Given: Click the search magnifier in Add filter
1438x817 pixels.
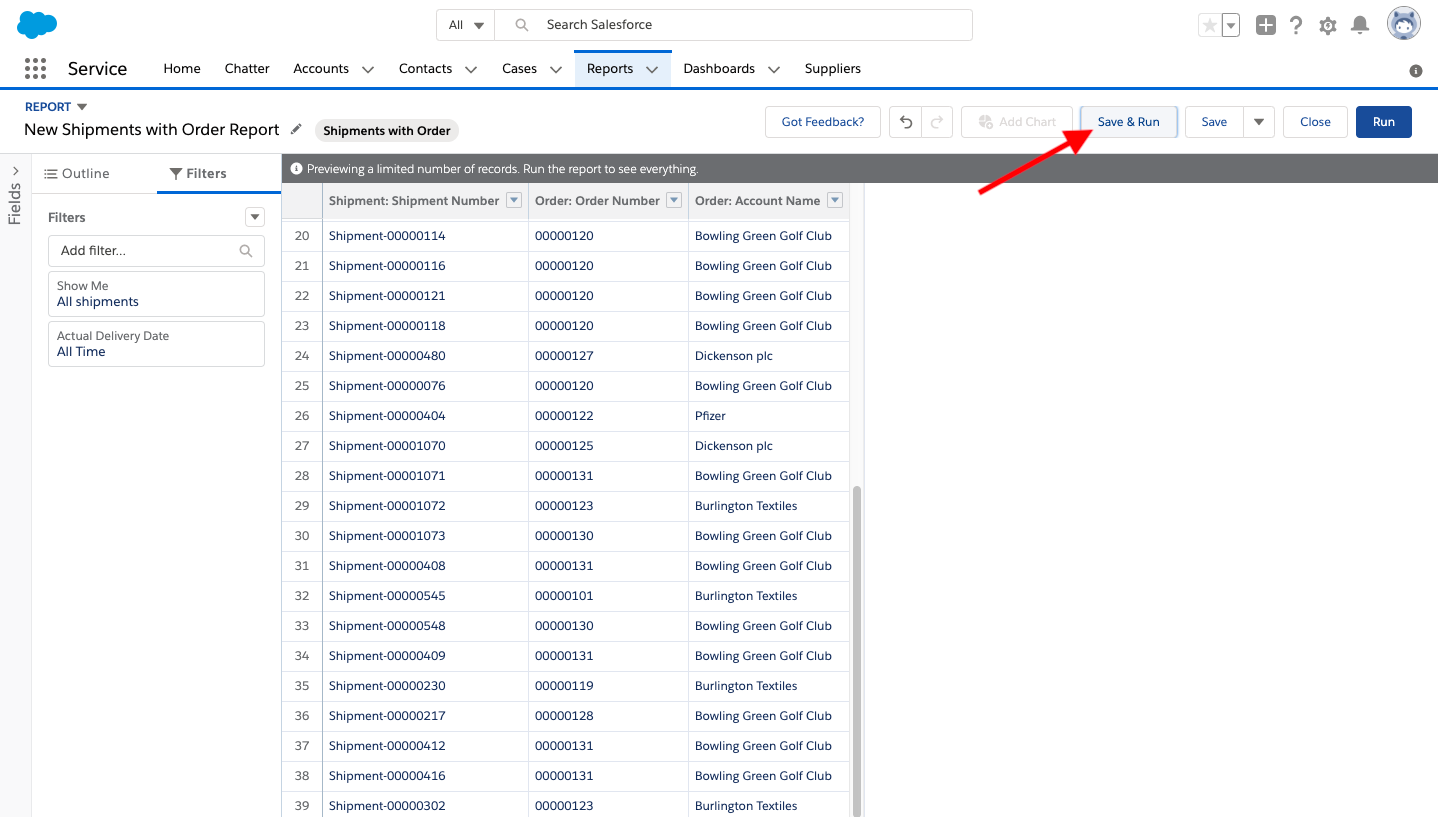Looking at the screenshot, I should click(246, 251).
